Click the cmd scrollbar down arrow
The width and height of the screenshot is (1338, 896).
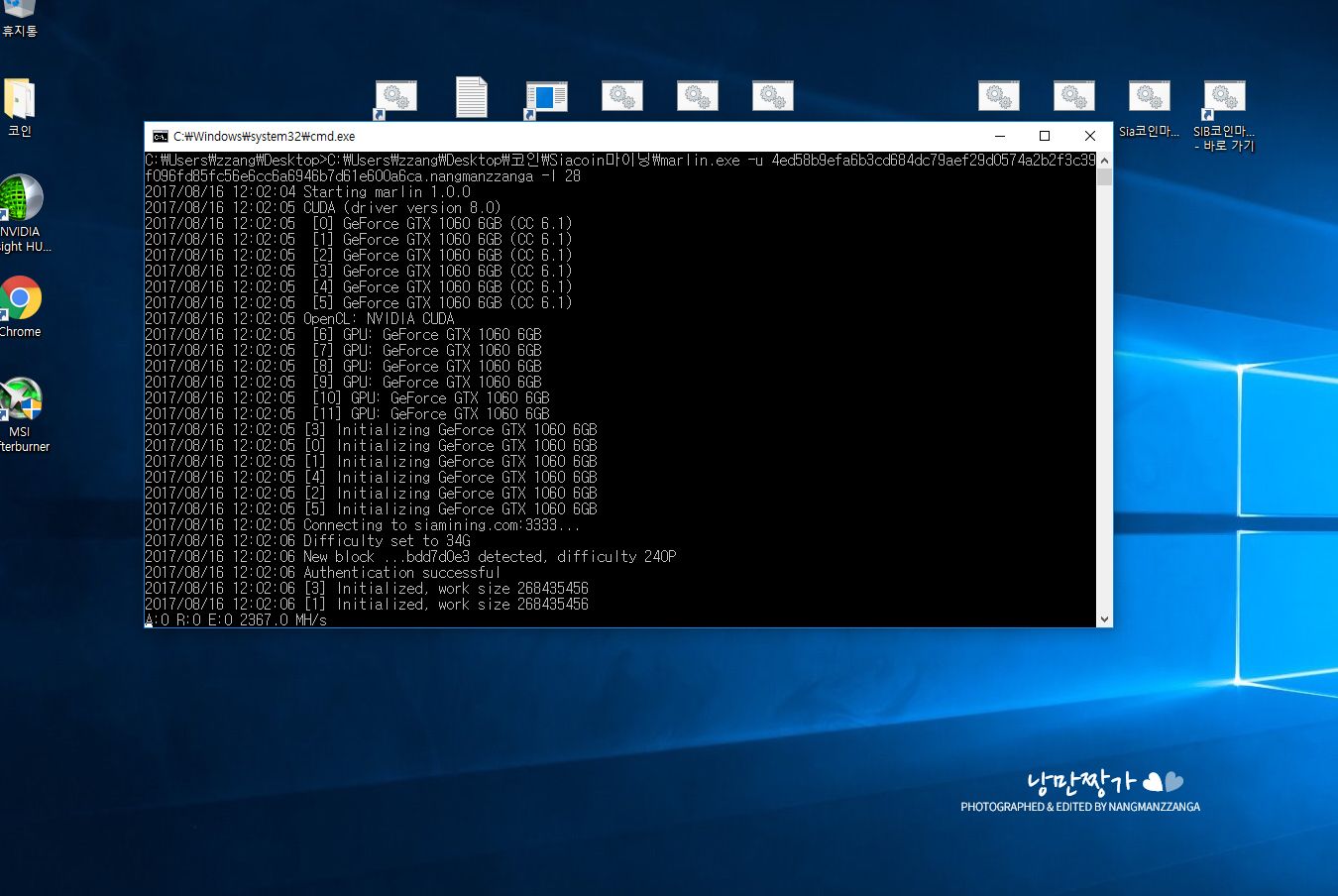tap(1104, 618)
